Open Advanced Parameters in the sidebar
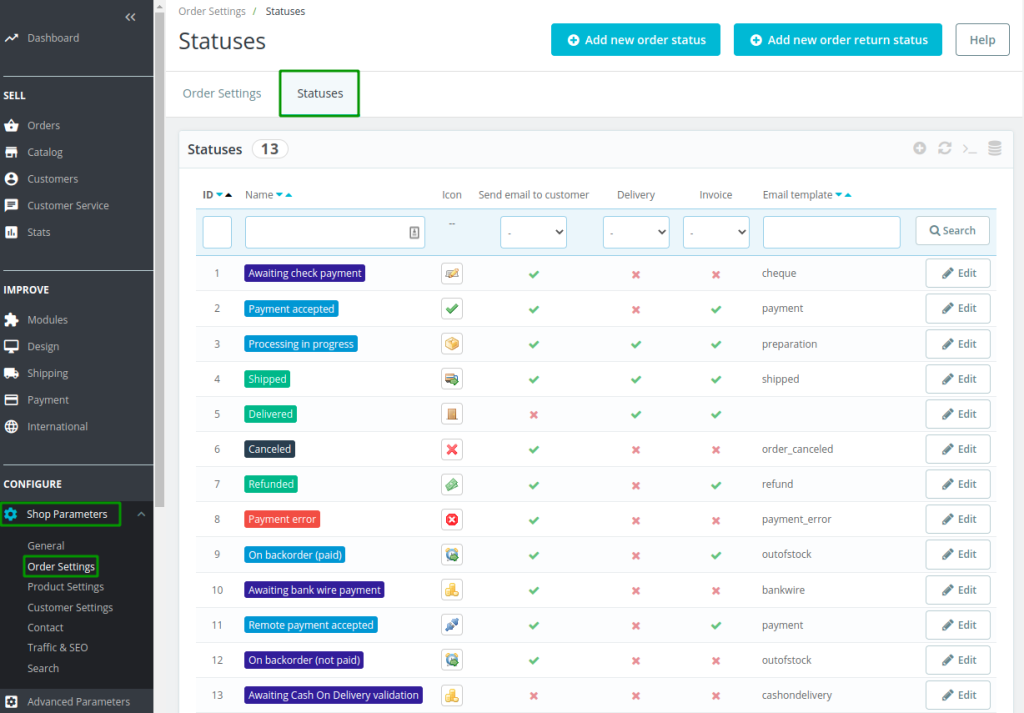This screenshot has height=713, width=1024. click(x=80, y=701)
